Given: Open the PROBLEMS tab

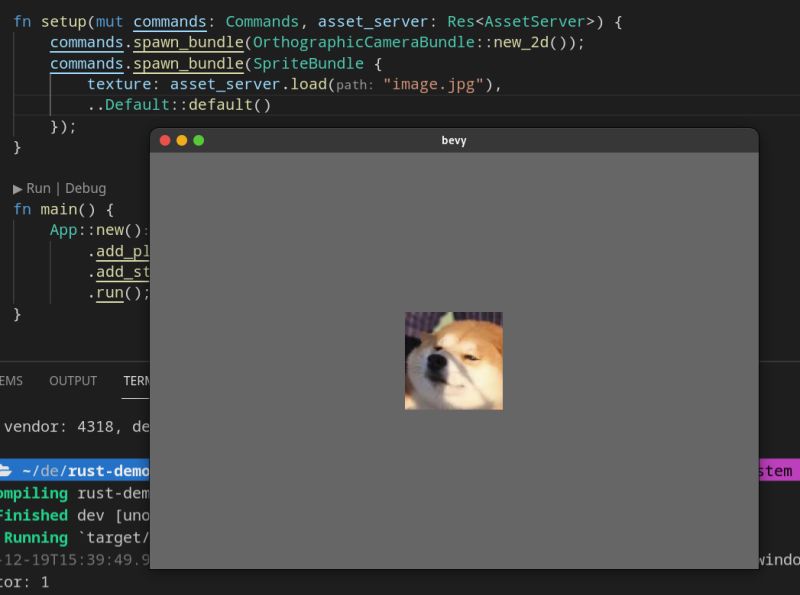Looking at the screenshot, I should (x=10, y=381).
